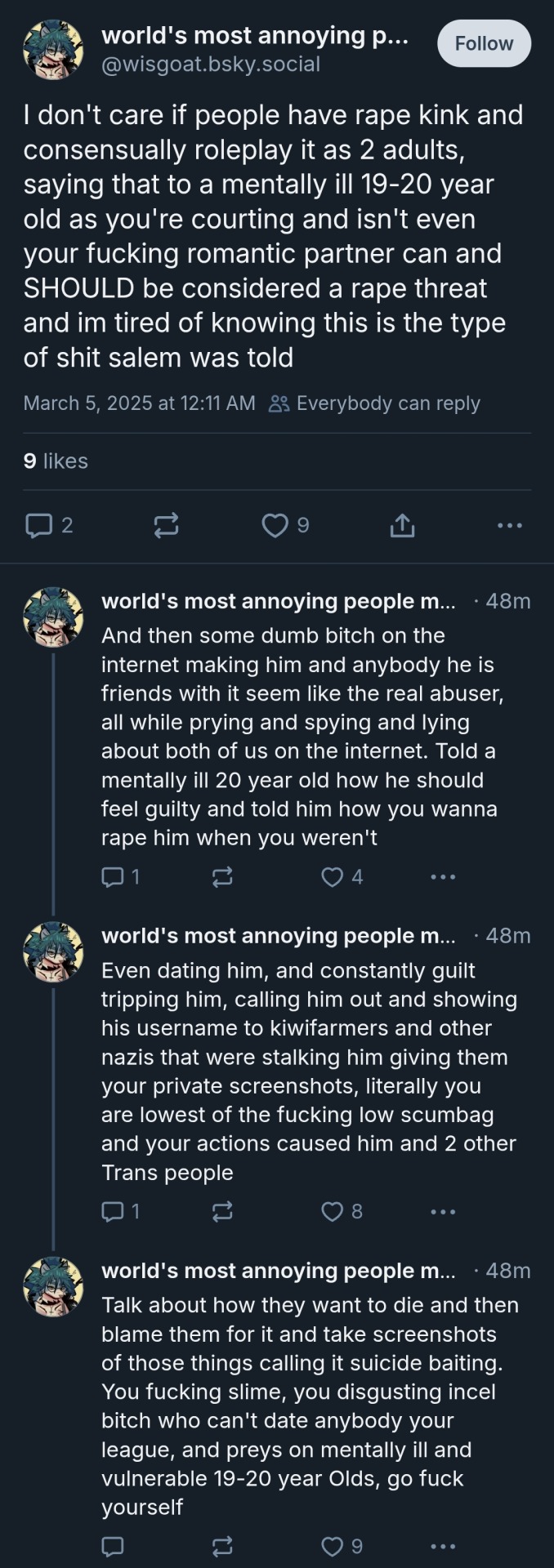This screenshot has width=554, height=1568.
Task: Click the Follow button
Action: [484, 43]
